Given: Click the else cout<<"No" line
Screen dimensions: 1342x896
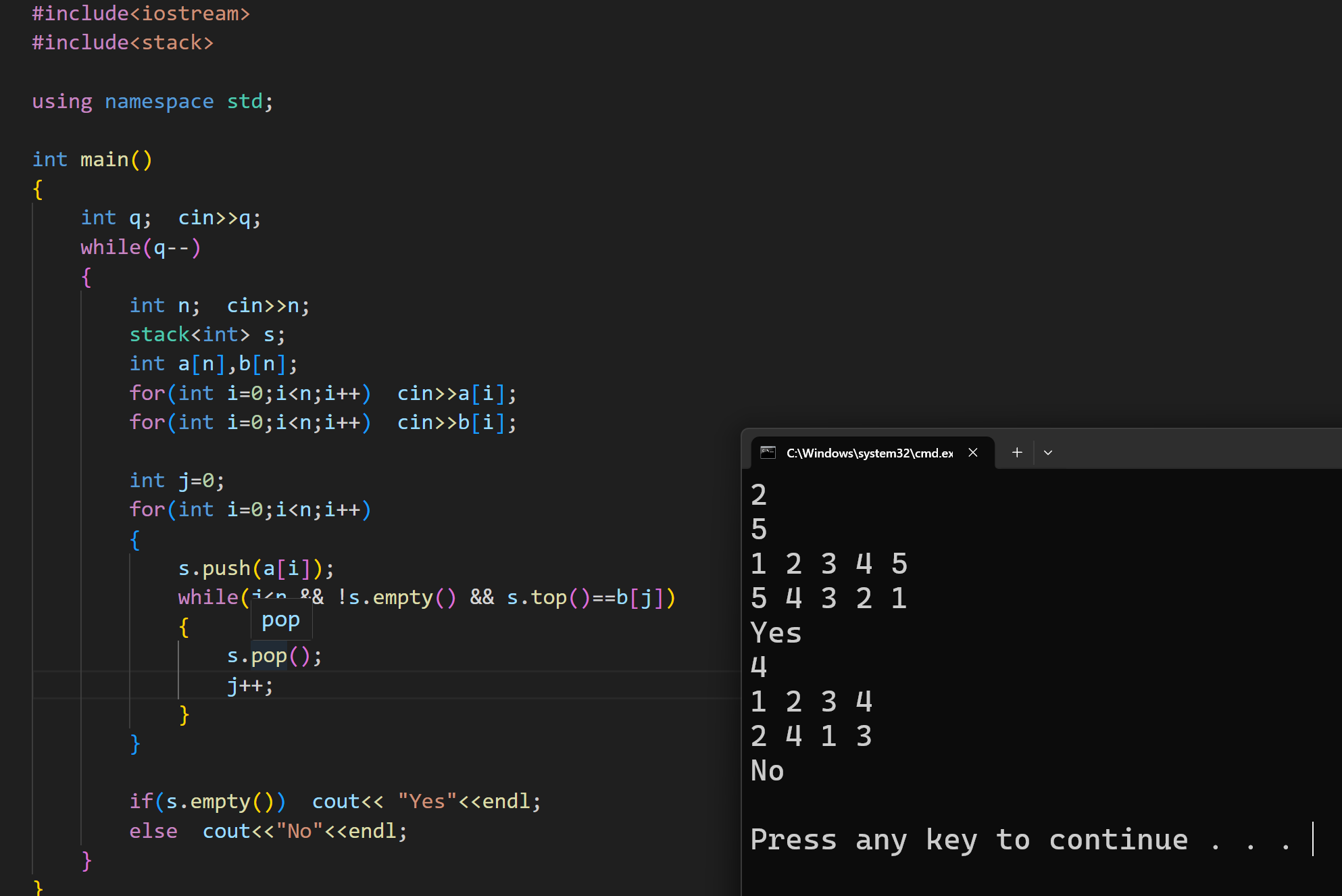Looking at the screenshot, I should coord(268,831).
